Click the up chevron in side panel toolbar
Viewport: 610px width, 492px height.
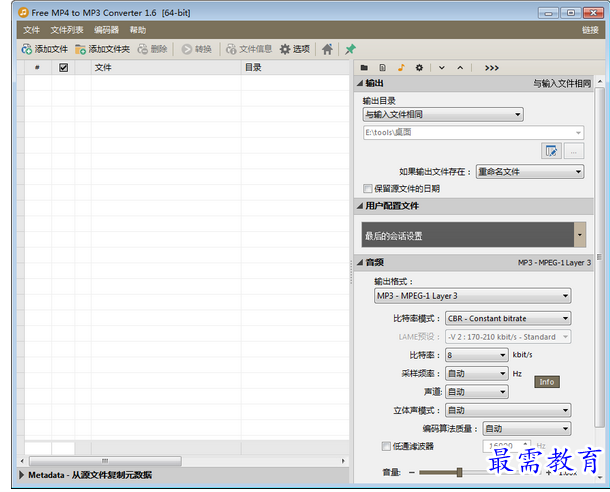[460, 68]
